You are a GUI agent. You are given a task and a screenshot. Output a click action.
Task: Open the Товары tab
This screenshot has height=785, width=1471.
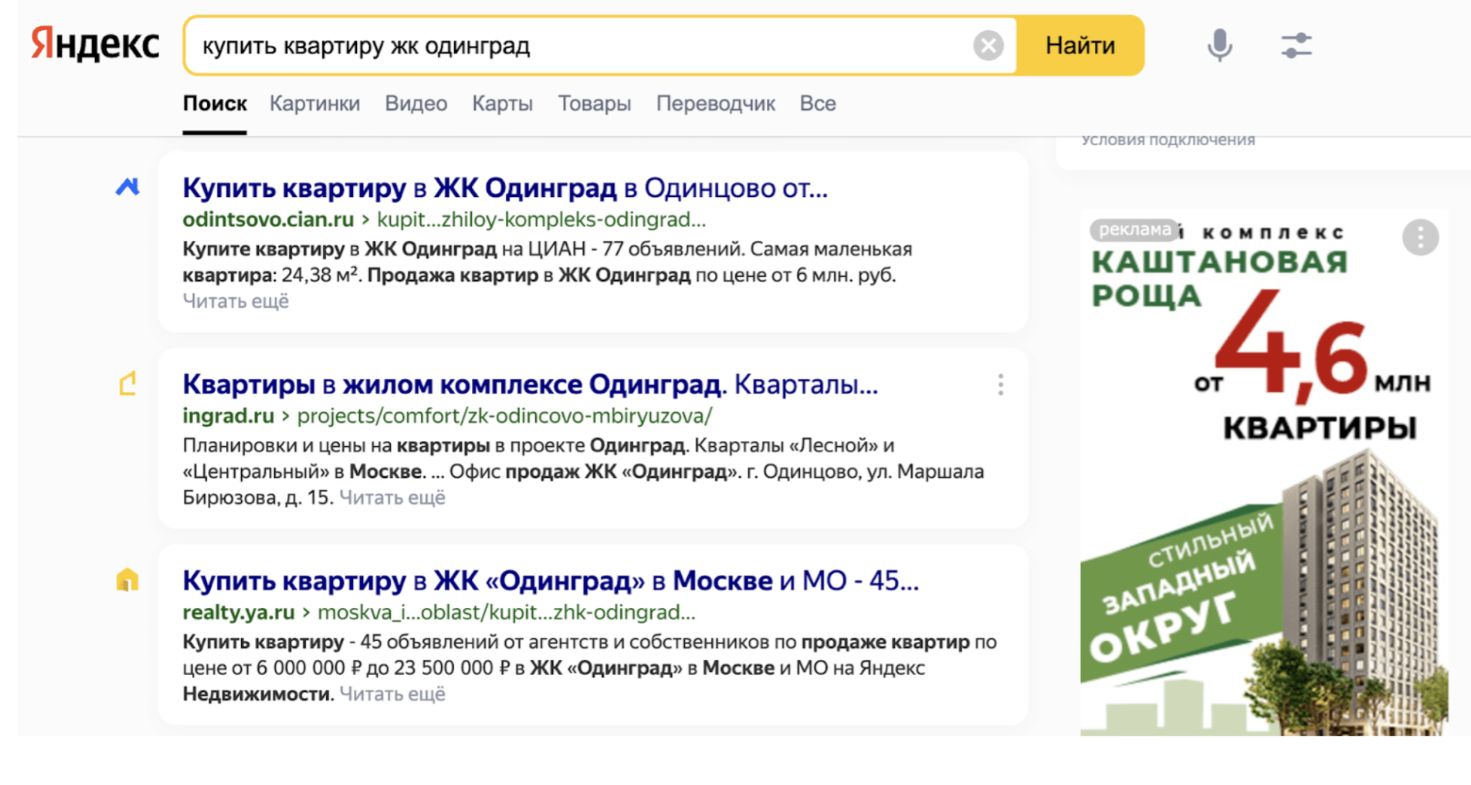[594, 103]
